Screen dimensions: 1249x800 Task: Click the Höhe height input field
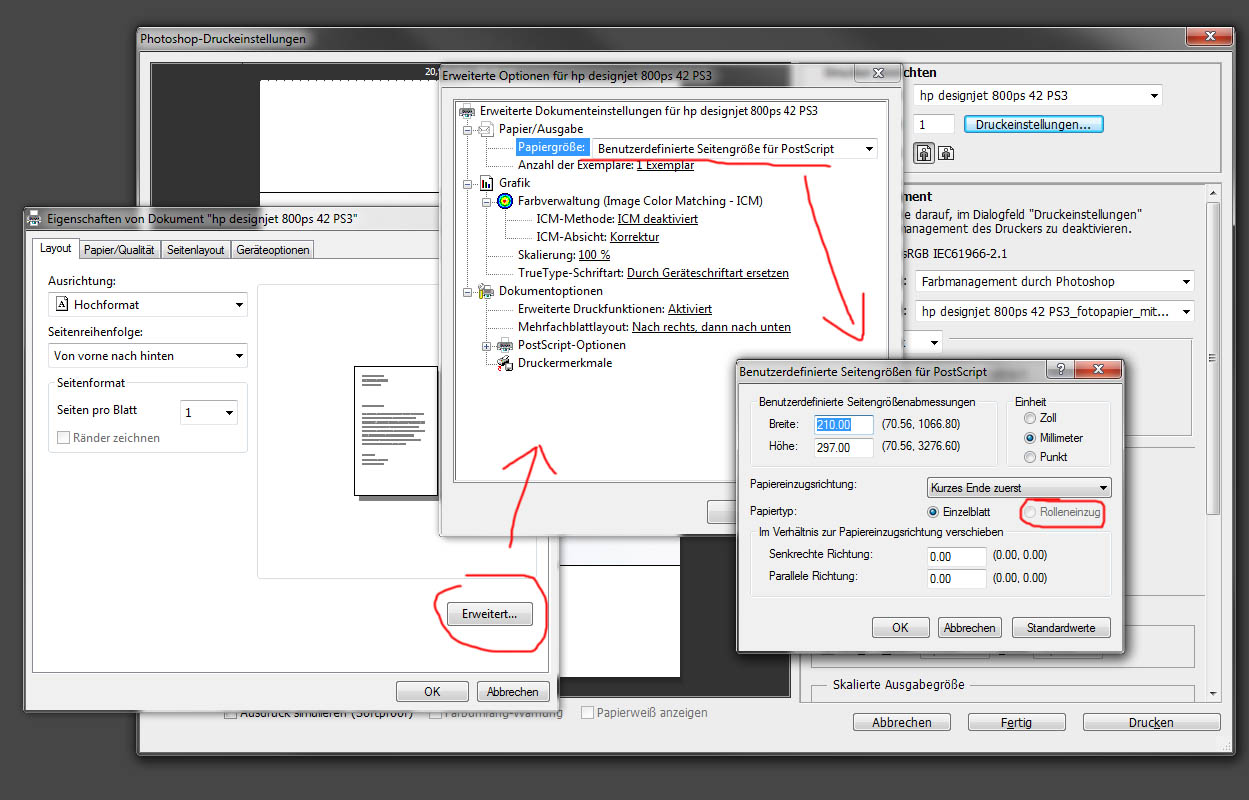click(x=844, y=447)
